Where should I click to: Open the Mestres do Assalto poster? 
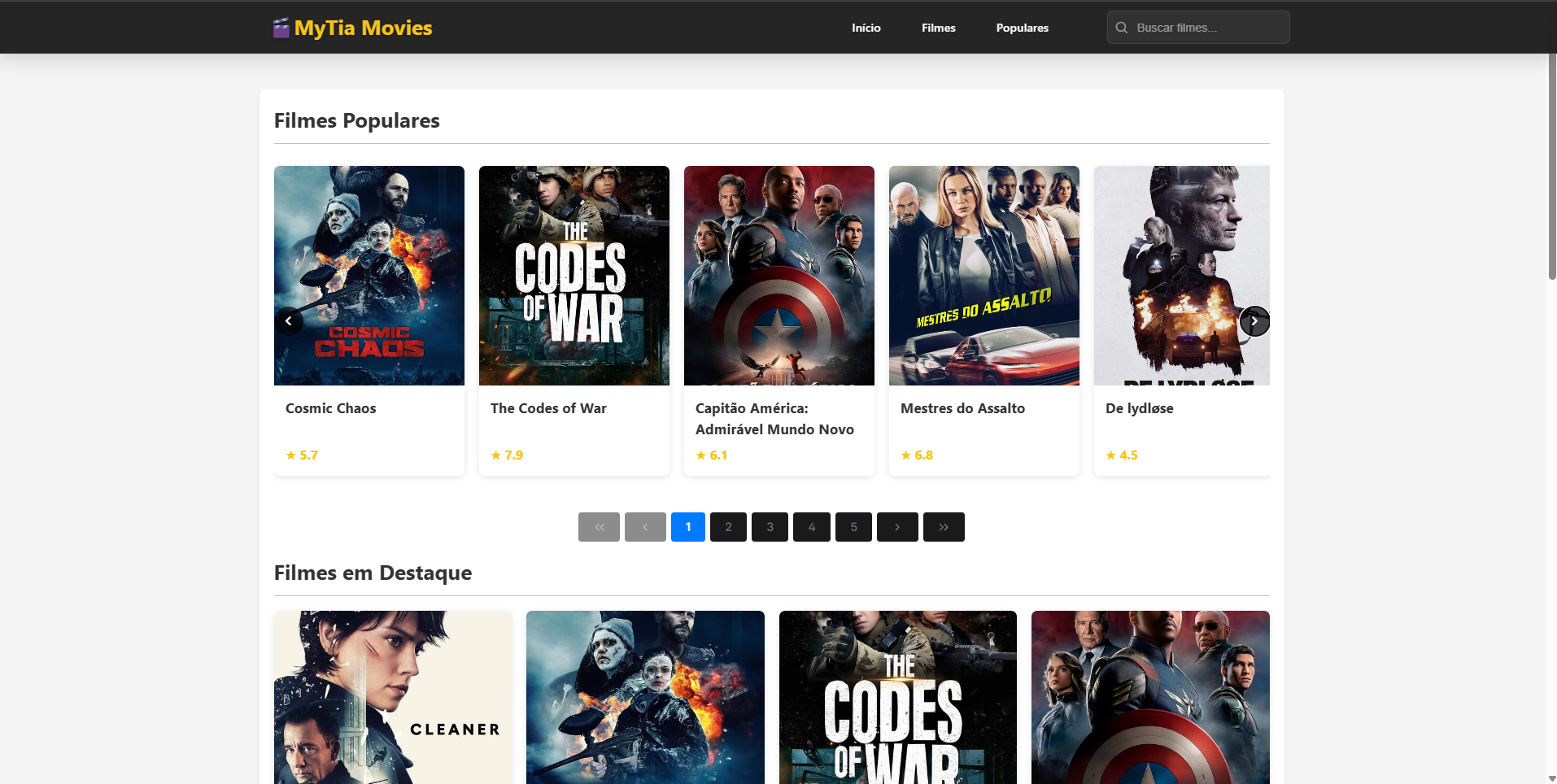click(x=983, y=276)
